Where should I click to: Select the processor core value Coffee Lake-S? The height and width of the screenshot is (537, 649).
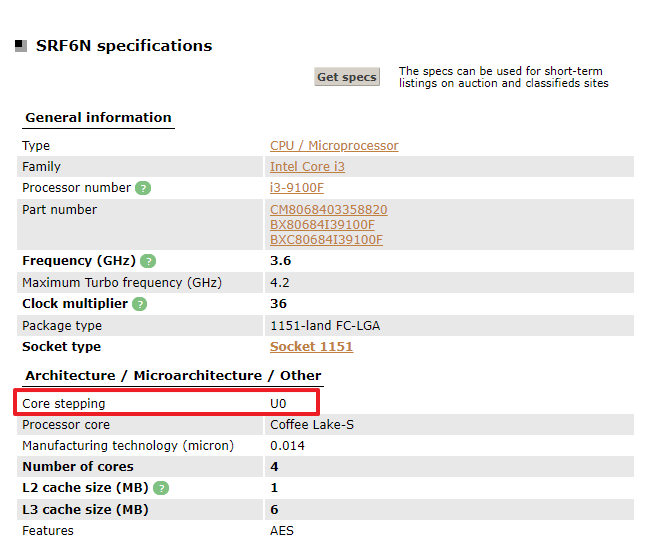coord(312,425)
